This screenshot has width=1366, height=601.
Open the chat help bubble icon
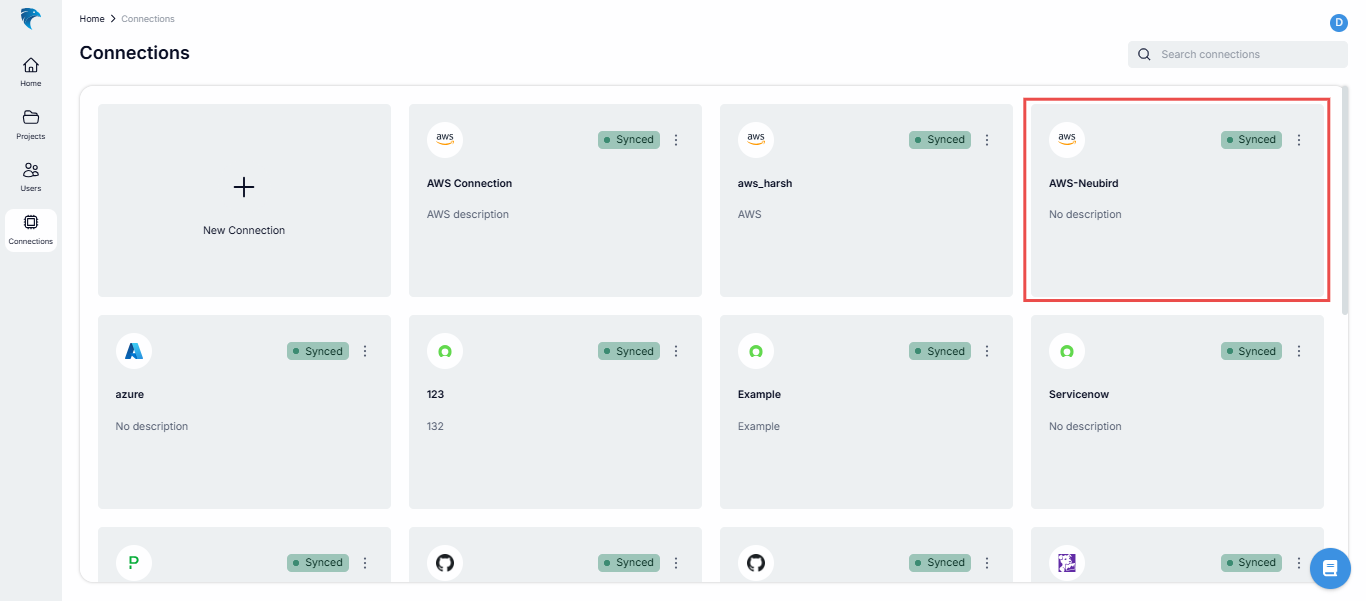pyautogui.click(x=1329, y=568)
